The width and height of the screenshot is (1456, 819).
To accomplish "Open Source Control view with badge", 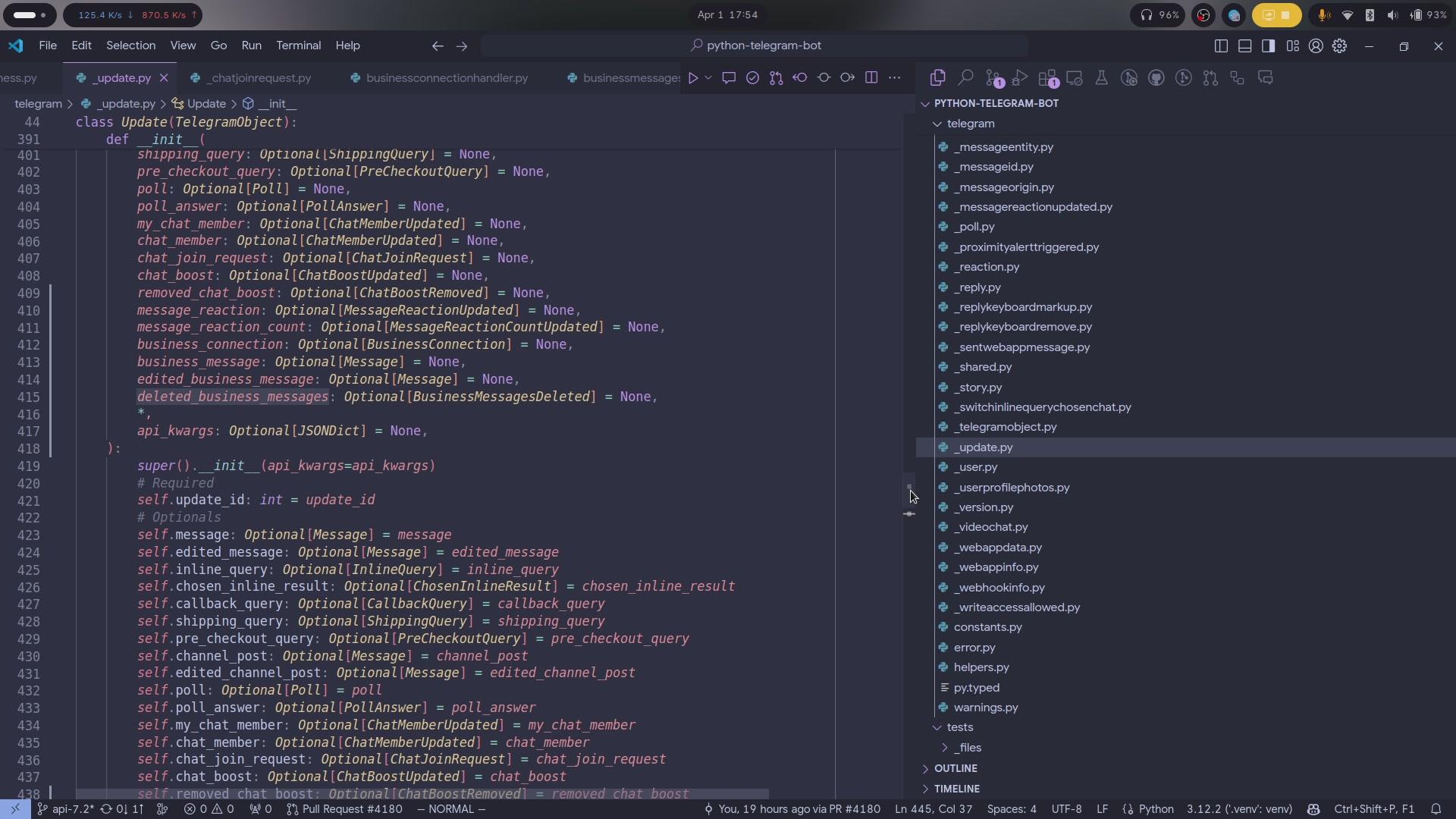I will coord(993,77).
